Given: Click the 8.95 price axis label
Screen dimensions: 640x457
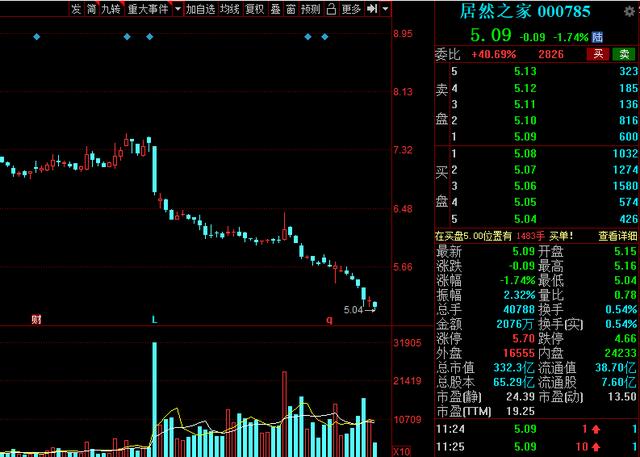Looking at the screenshot, I should tap(402, 34).
